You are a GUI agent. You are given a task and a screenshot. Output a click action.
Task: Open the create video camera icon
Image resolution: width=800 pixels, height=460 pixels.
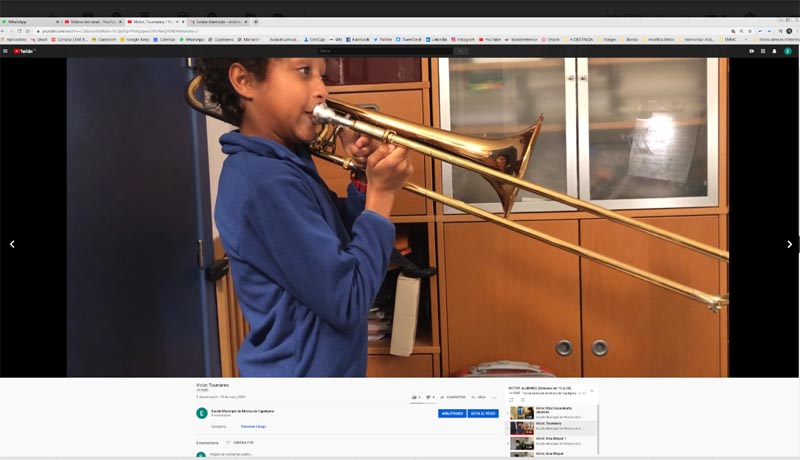(752, 51)
